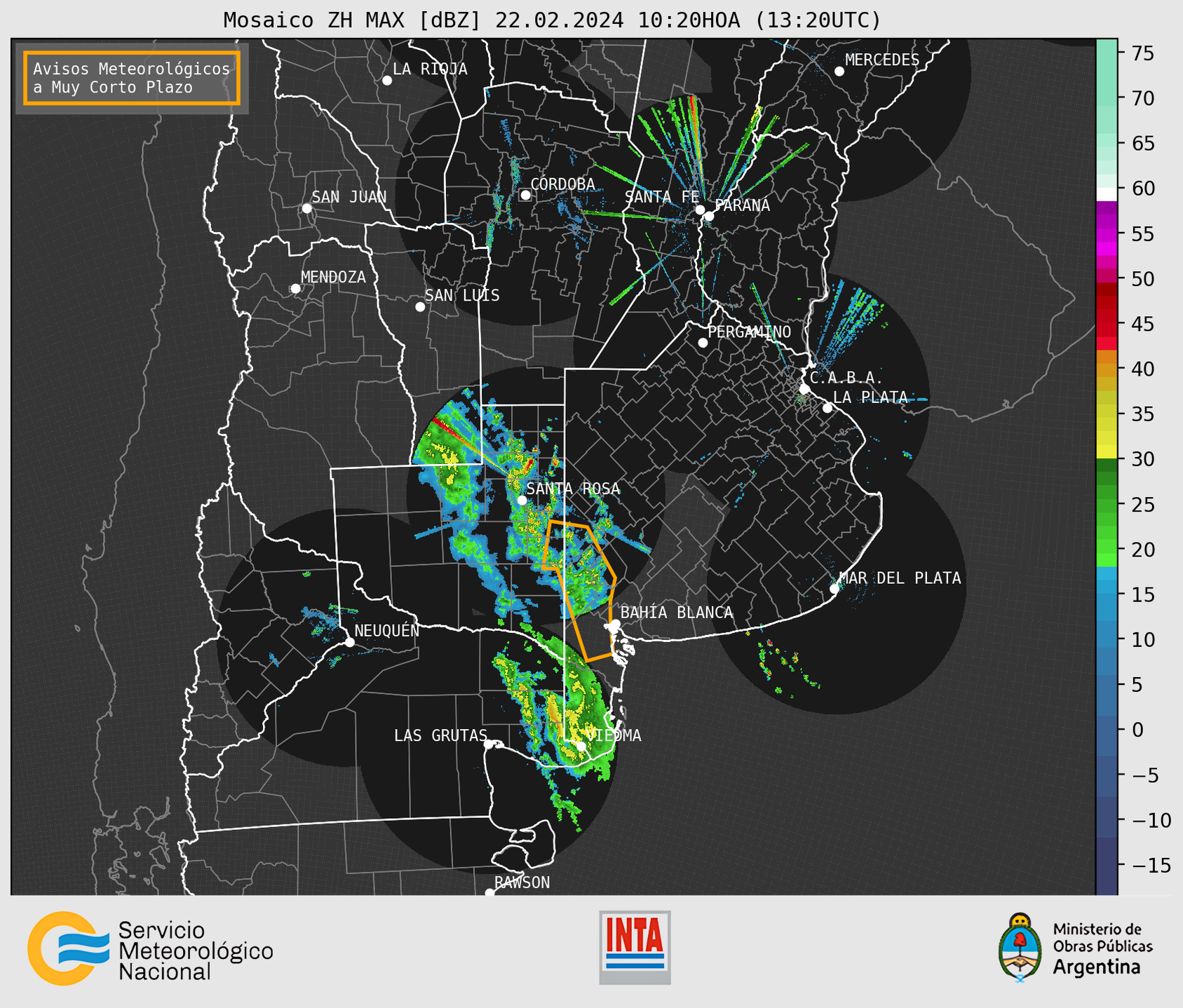Click the RAWSON city marker dot
Screen dimensions: 1183x1008
coord(489,893)
